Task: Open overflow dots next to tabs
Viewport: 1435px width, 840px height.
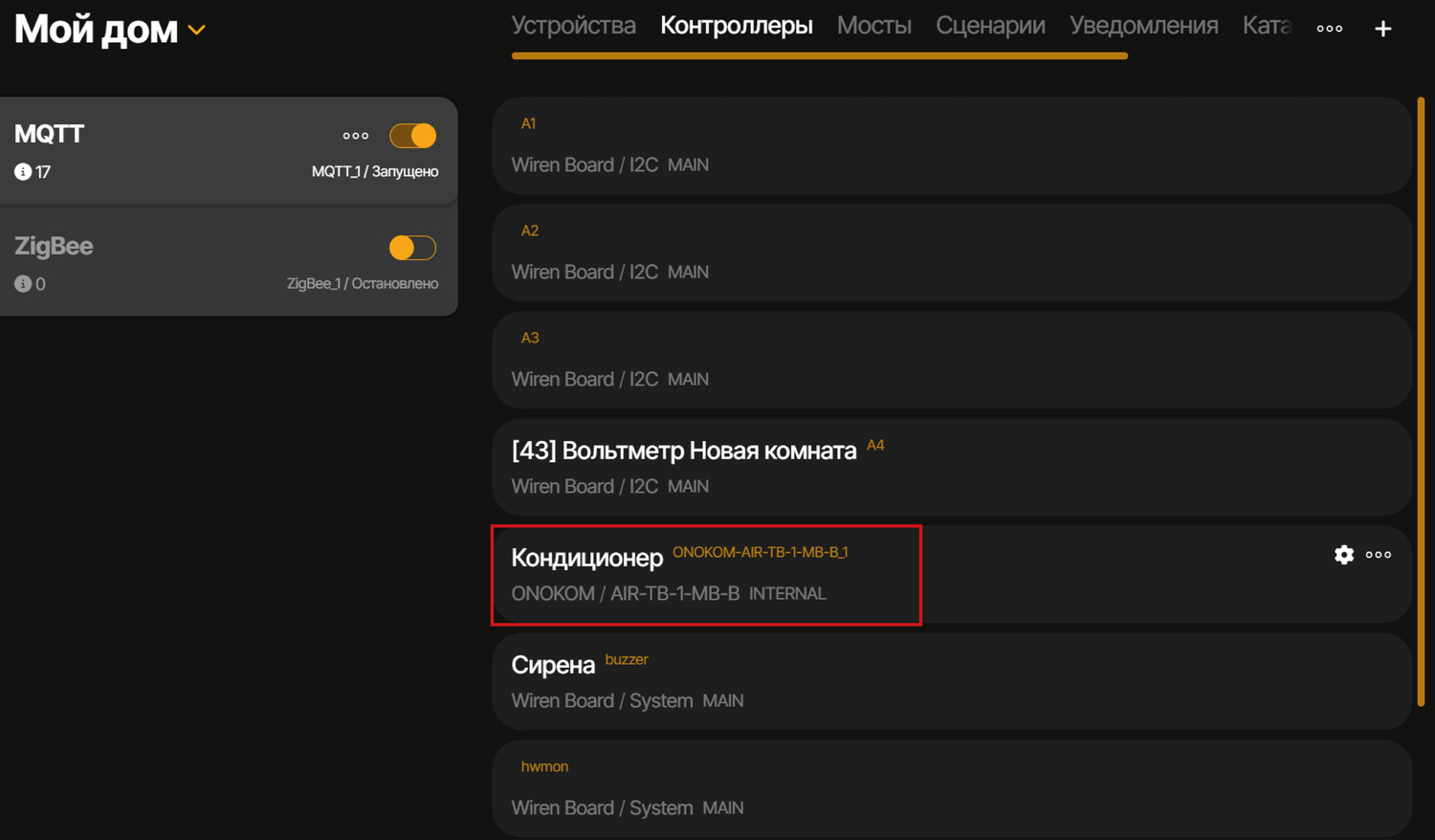Action: [x=1329, y=29]
